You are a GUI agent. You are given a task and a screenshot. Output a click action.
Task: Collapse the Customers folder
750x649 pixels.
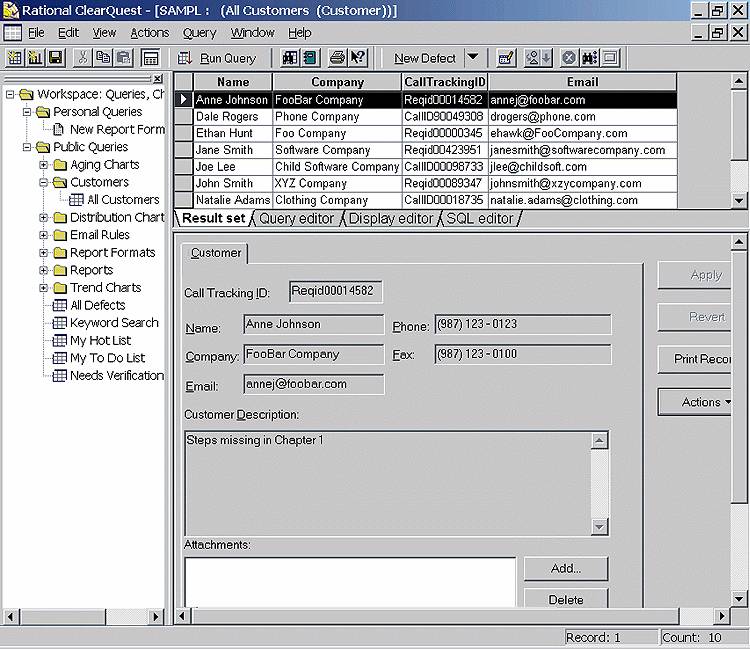(44, 183)
